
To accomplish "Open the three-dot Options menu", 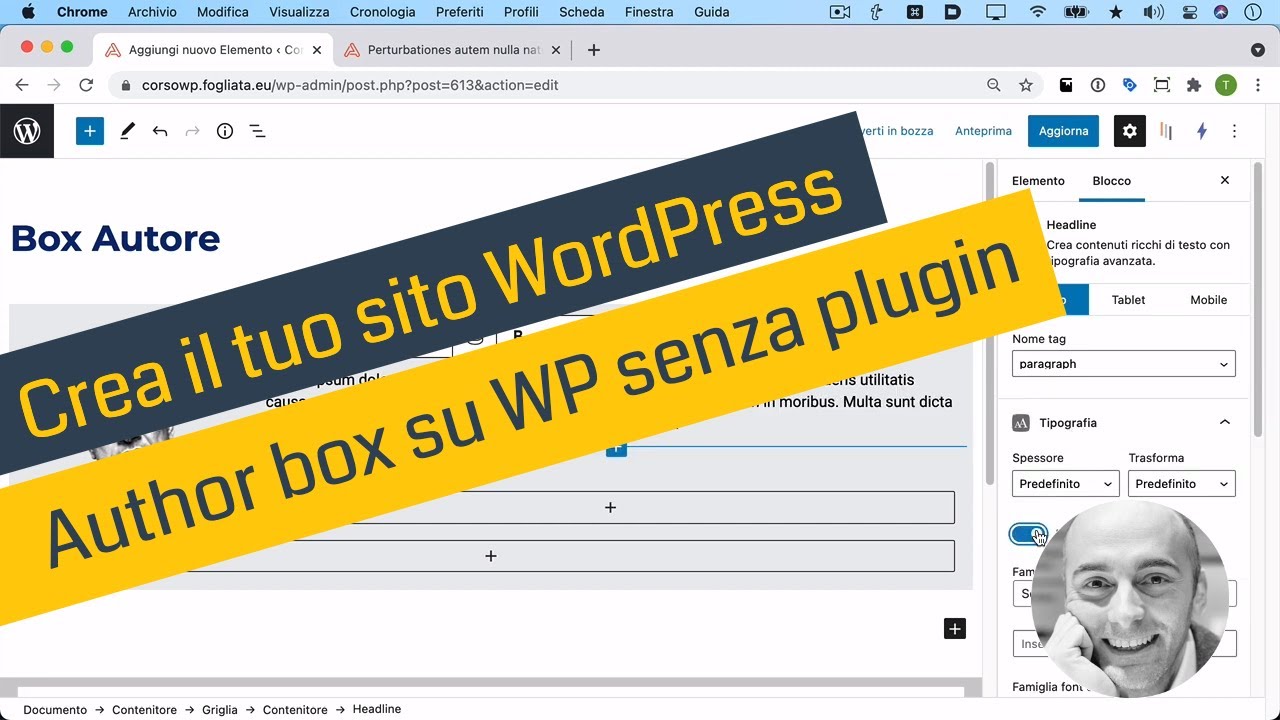I will coord(1235,131).
